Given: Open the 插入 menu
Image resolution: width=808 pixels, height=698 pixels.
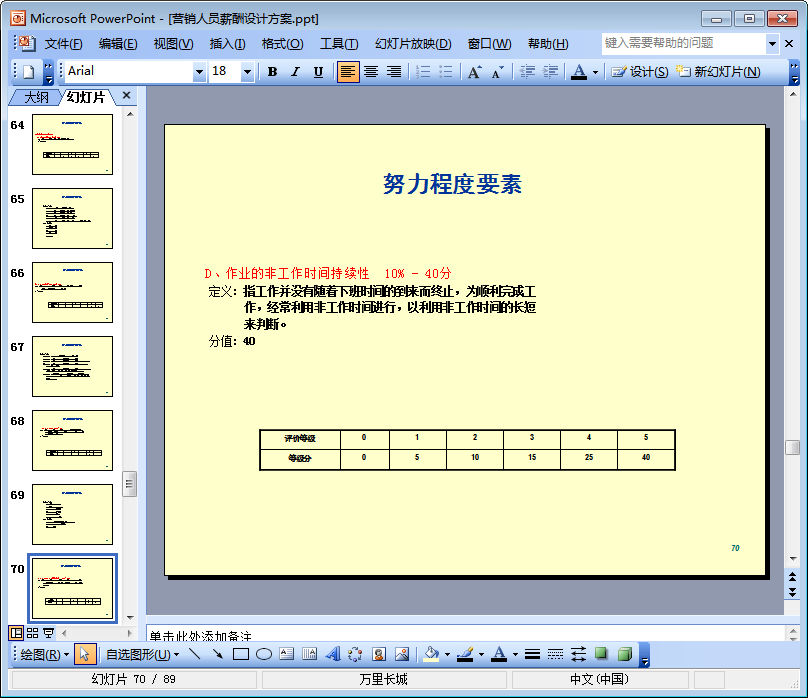Looking at the screenshot, I should 227,44.
